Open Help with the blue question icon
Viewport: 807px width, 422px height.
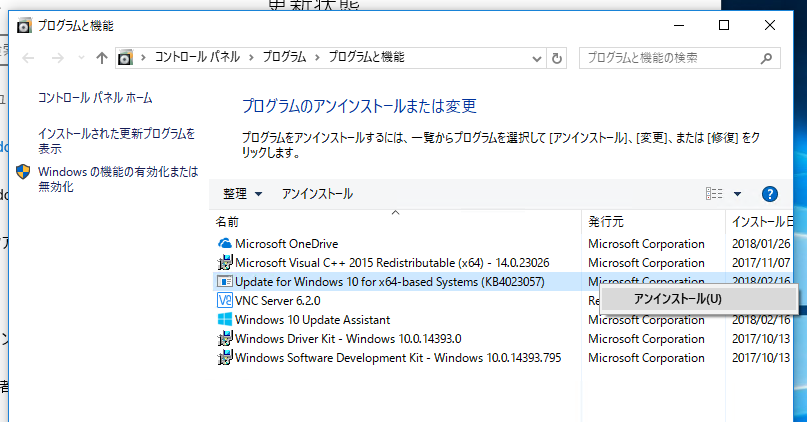tap(769, 194)
